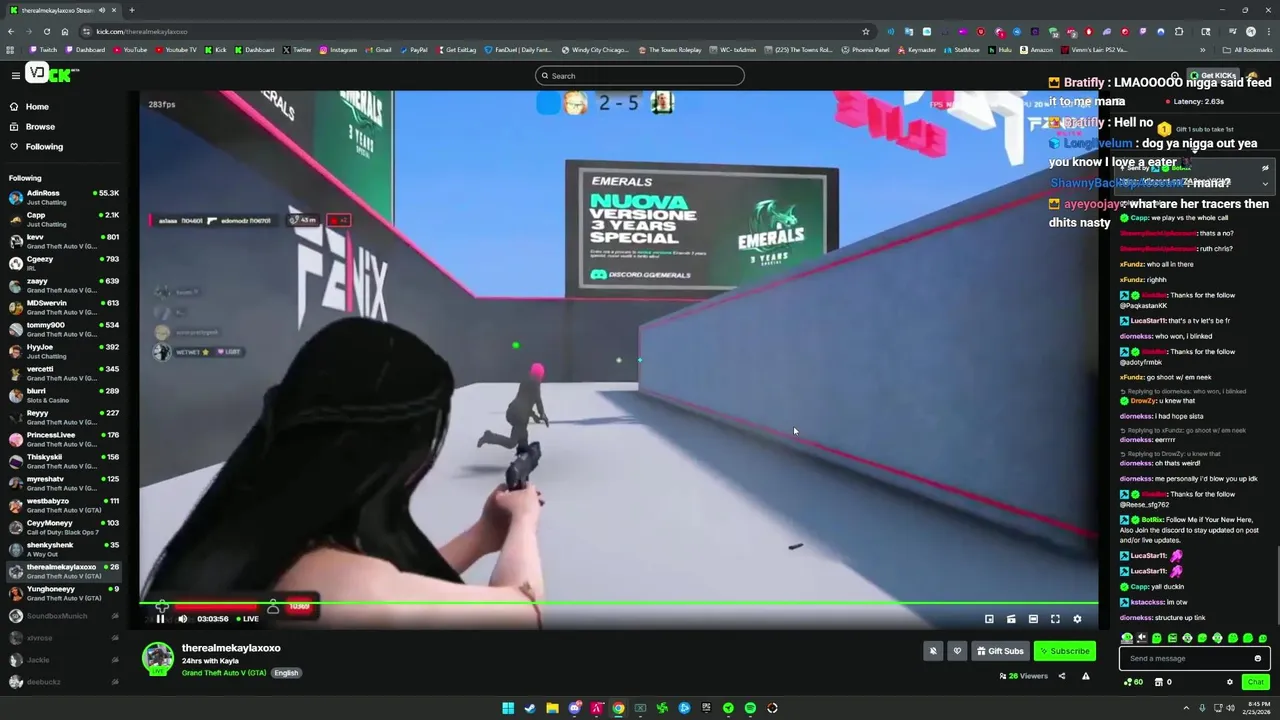Open Twitch bookmark
The height and width of the screenshot is (720, 1280).
tap(43, 50)
